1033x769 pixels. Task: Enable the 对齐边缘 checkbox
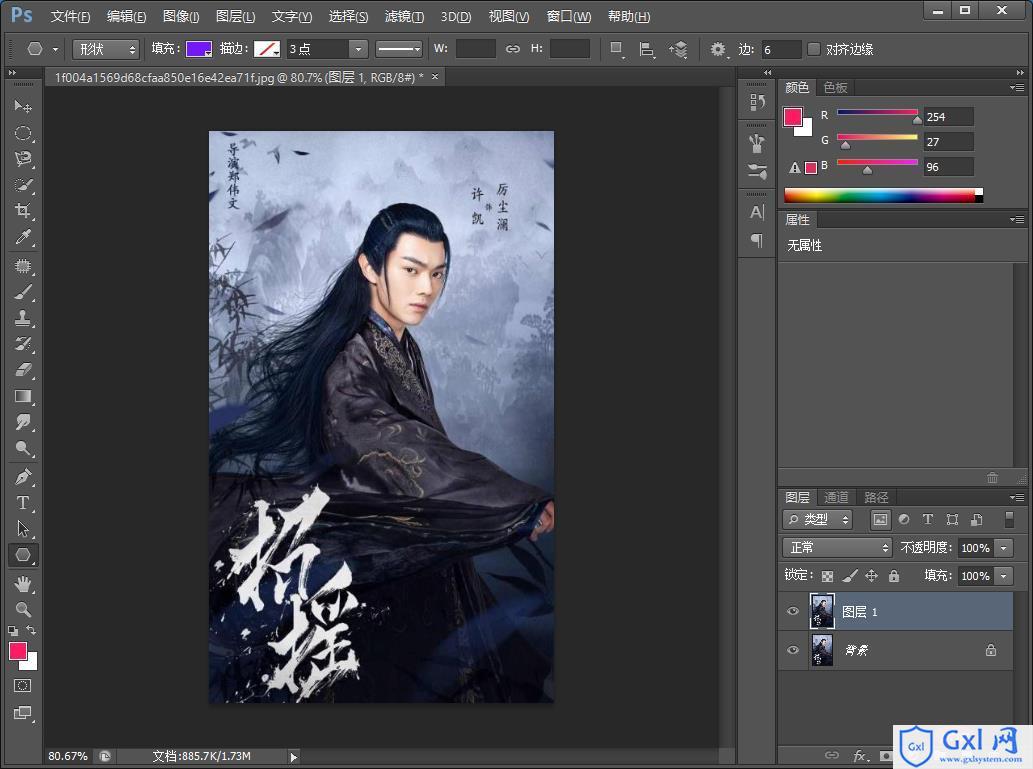click(x=814, y=49)
